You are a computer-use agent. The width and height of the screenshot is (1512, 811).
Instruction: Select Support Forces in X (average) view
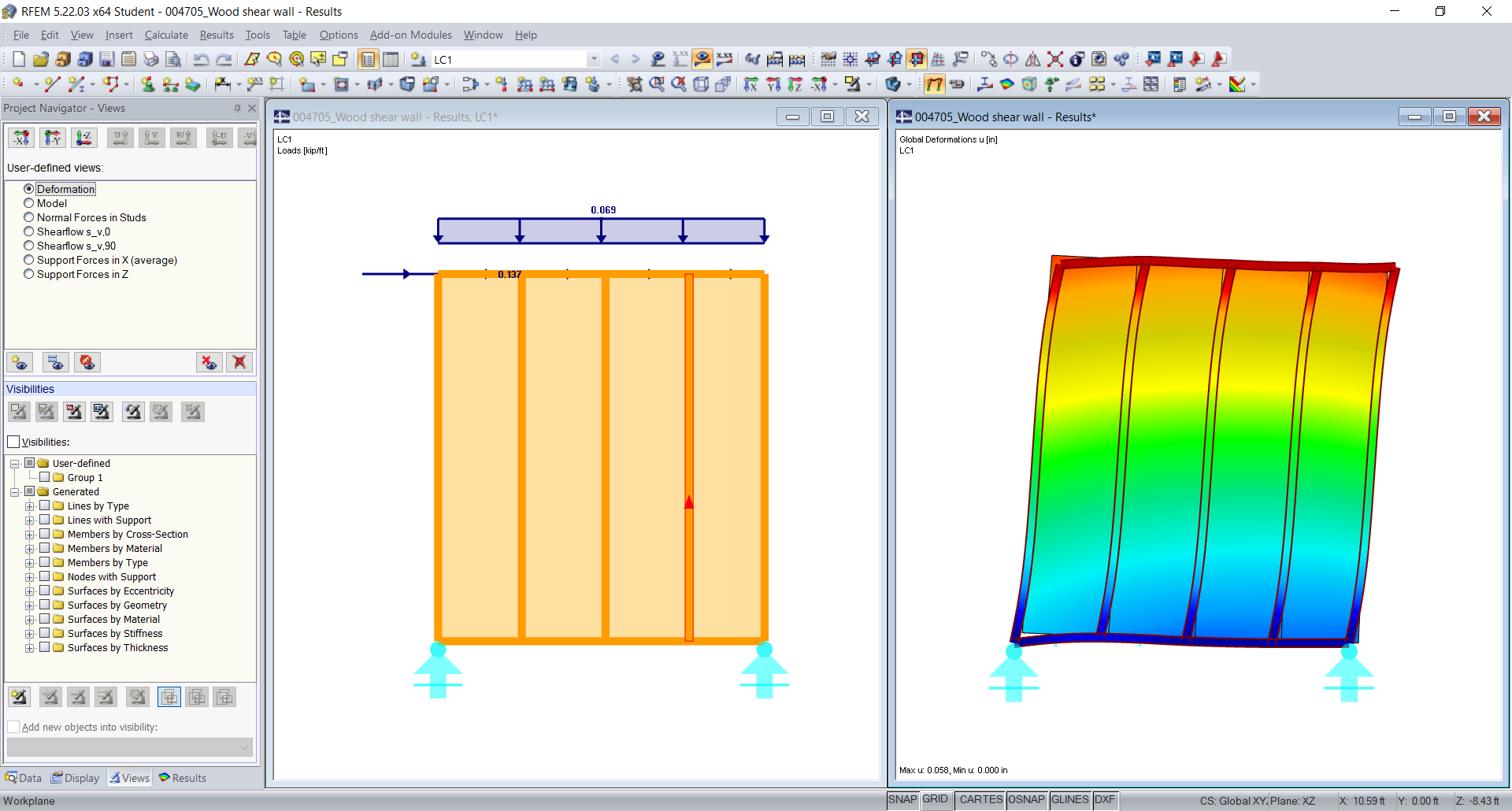101,260
